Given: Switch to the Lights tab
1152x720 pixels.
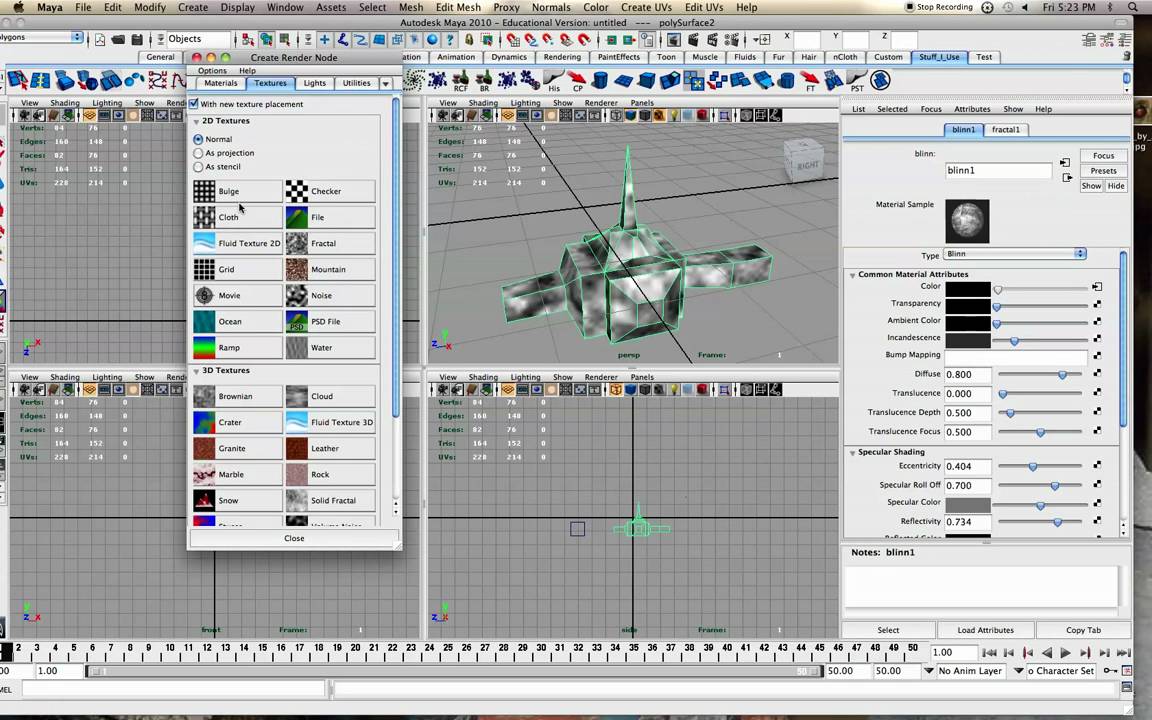Looking at the screenshot, I should (x=314, y=83).
